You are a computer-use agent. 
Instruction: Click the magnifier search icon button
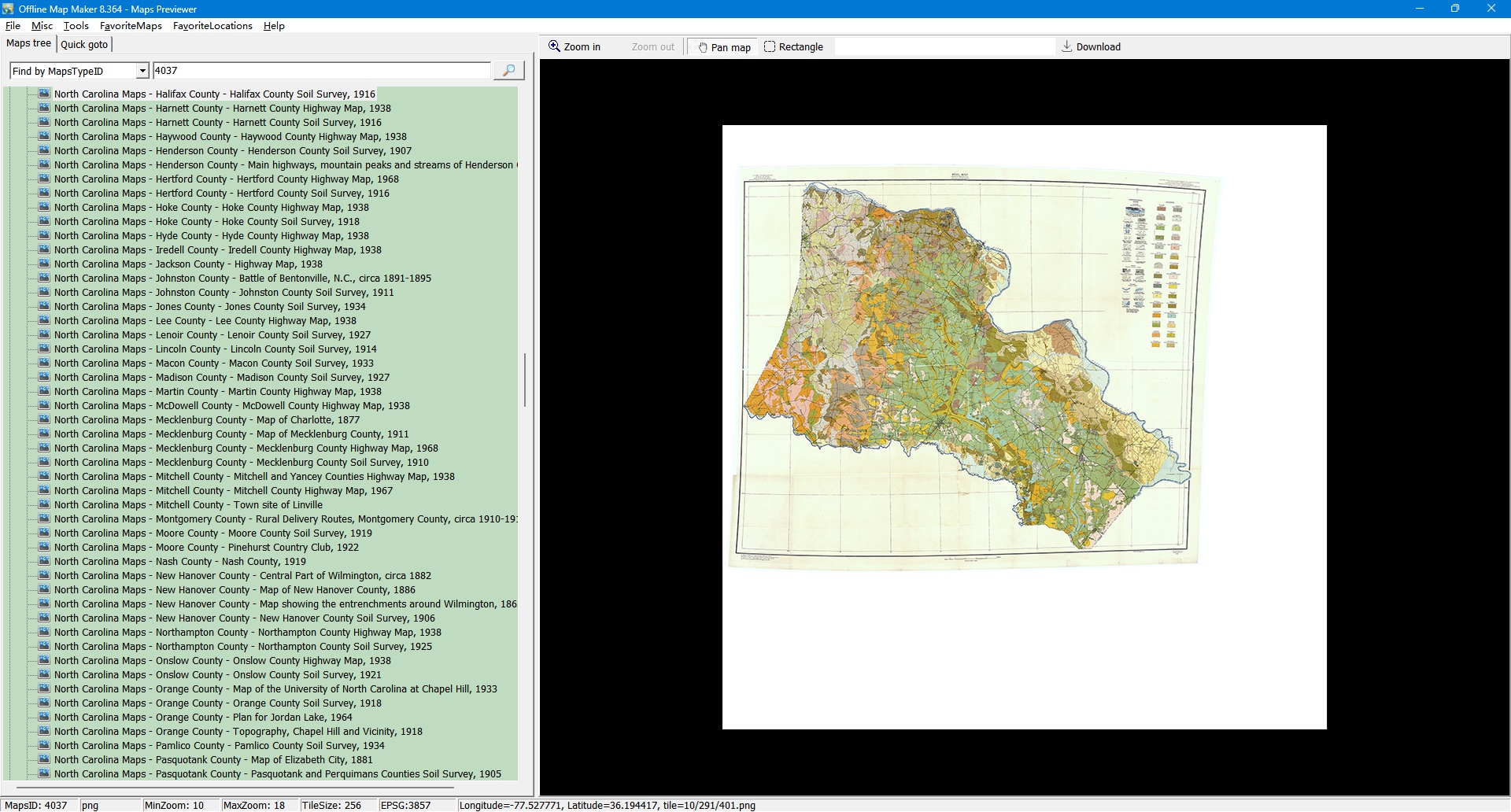(x=508, y=71)
